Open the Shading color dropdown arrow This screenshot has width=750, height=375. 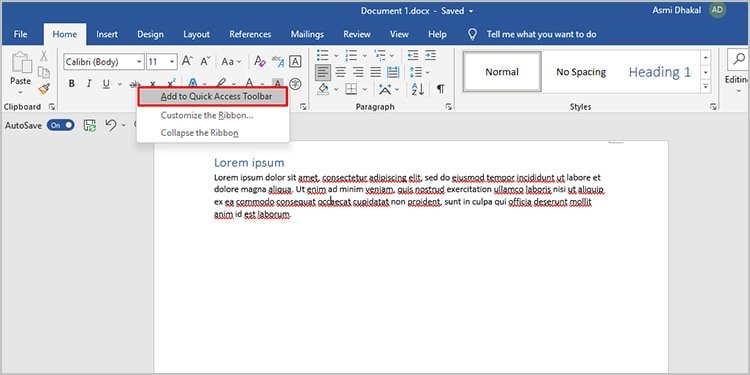tap(336, 89)
